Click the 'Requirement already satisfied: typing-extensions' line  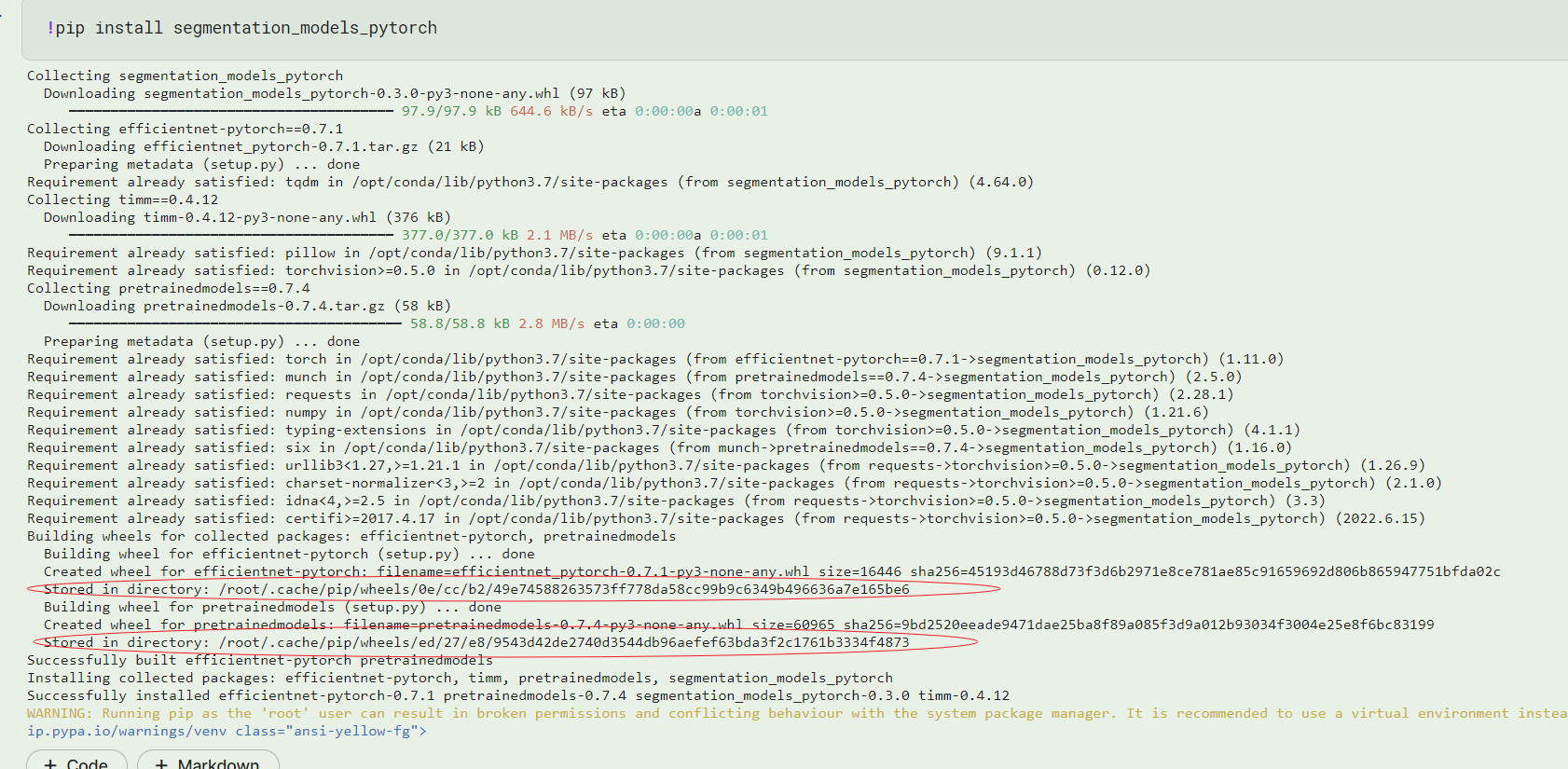pyautogui.click(x=664, y=430)
